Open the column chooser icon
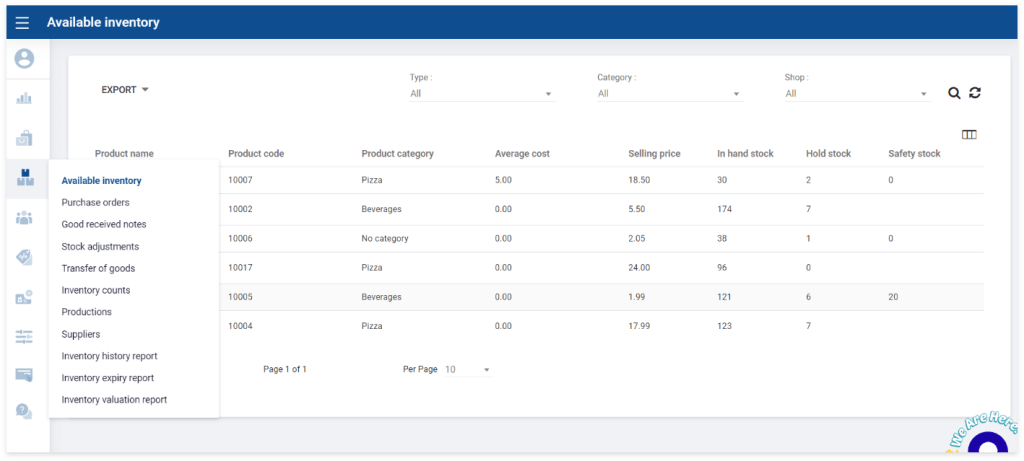Screen dimensions: 1024x461 (969, 135)
